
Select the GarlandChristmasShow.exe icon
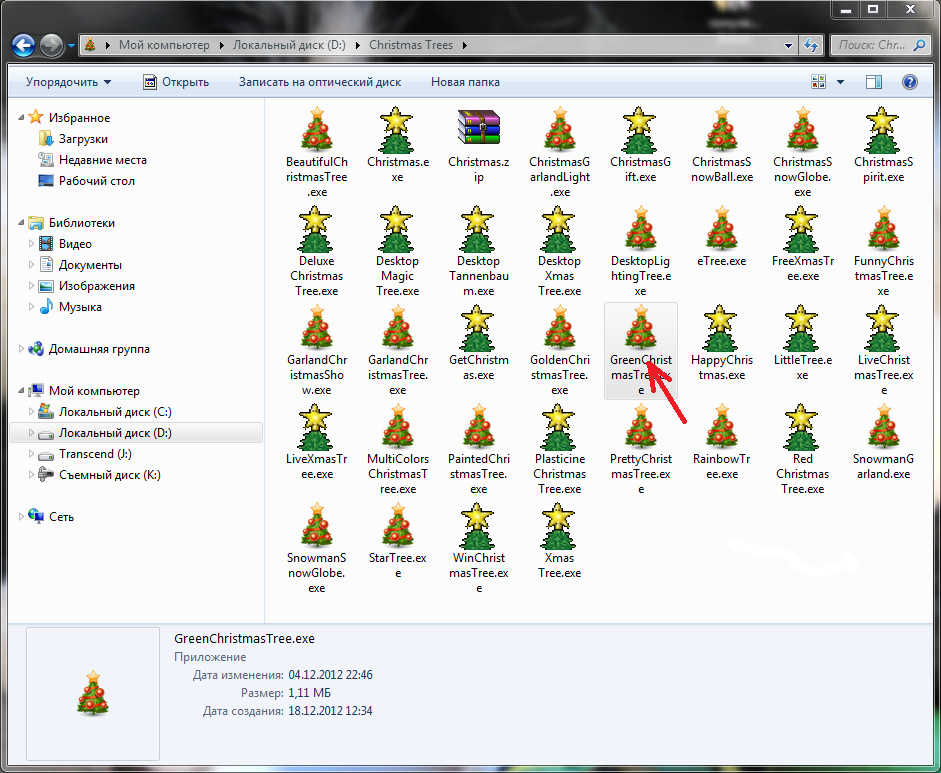tap(316, 327)
